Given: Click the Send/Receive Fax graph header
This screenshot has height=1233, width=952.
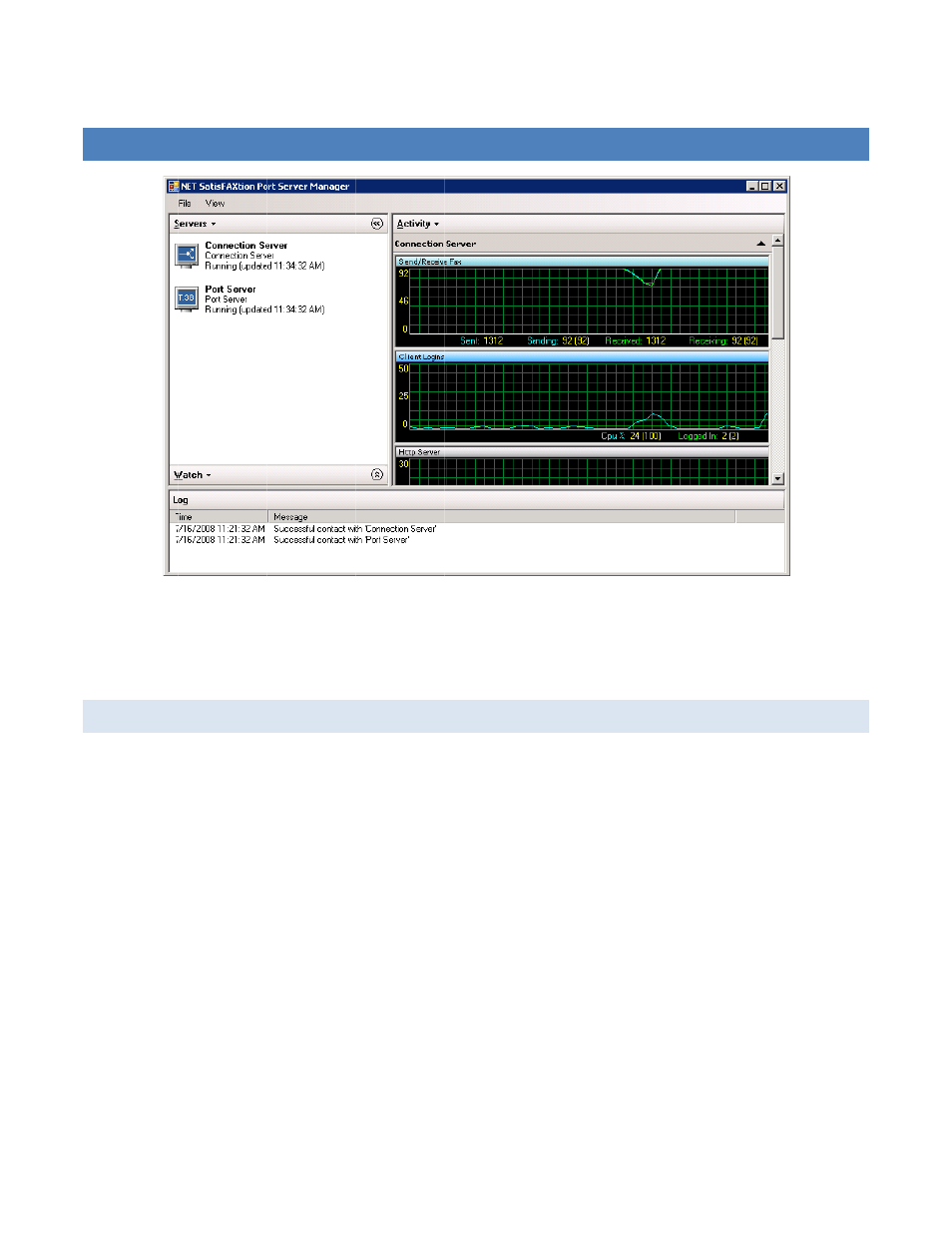Looking at the screenshot, I should coord(582,262).
